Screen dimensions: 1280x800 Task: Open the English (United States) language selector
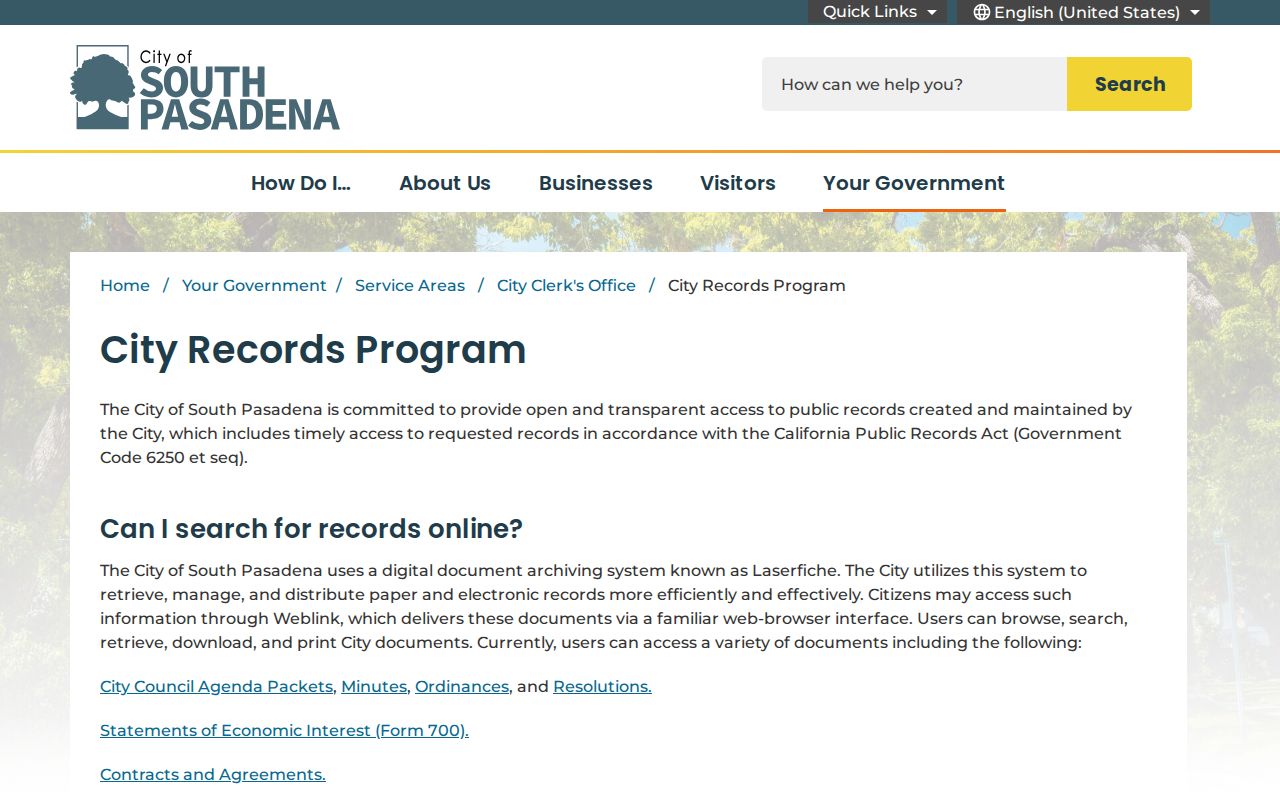click(1084, 12)
